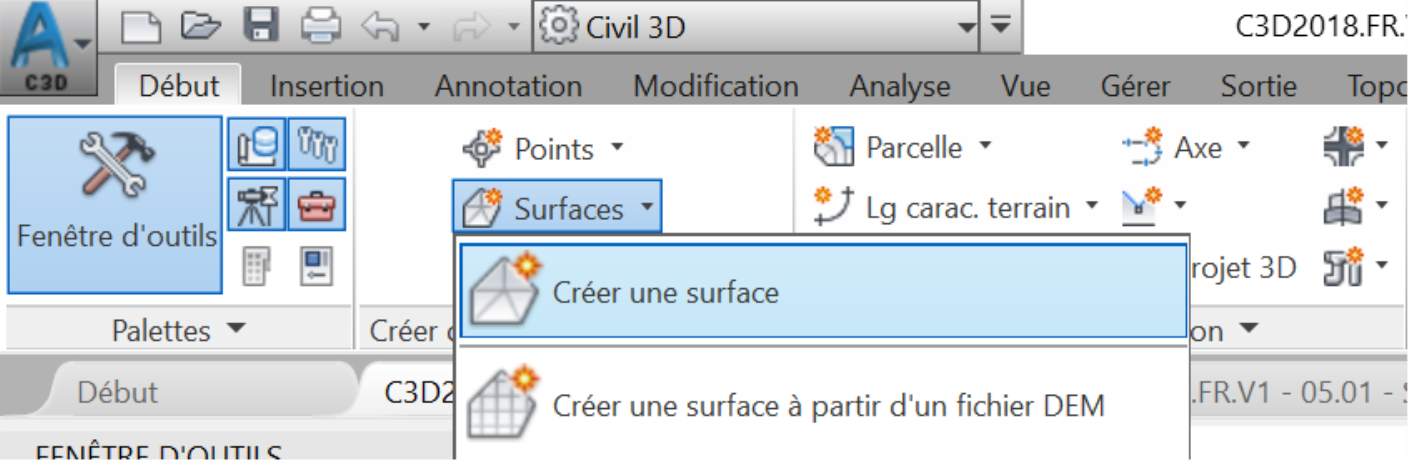The height and width of the screenshot is (460, 1408).
Task: Expand the Points dropdown arrow
Action: coord(617,148)
